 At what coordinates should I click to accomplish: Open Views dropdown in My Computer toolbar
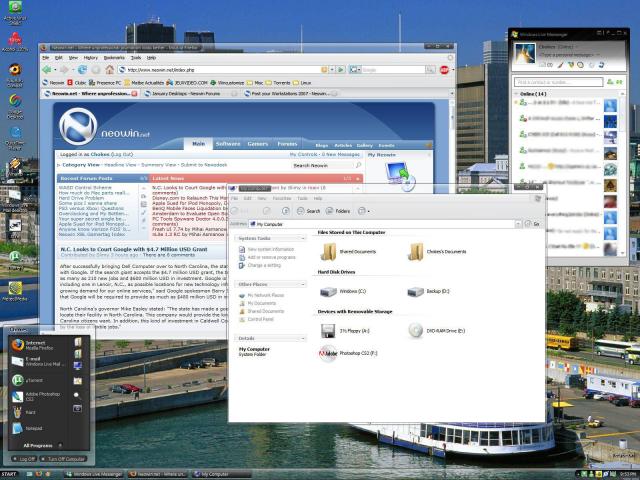pyautogui.click(x=364, y=211)
